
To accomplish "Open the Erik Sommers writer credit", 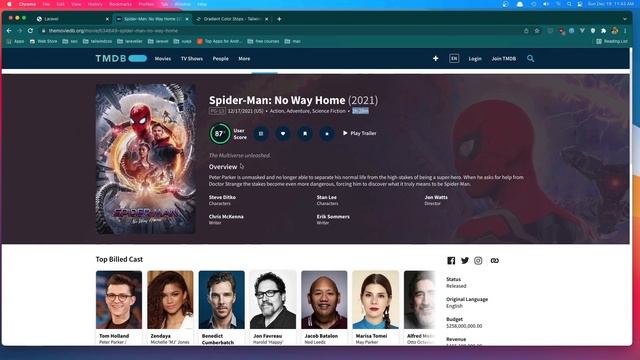I will [333, 217].
